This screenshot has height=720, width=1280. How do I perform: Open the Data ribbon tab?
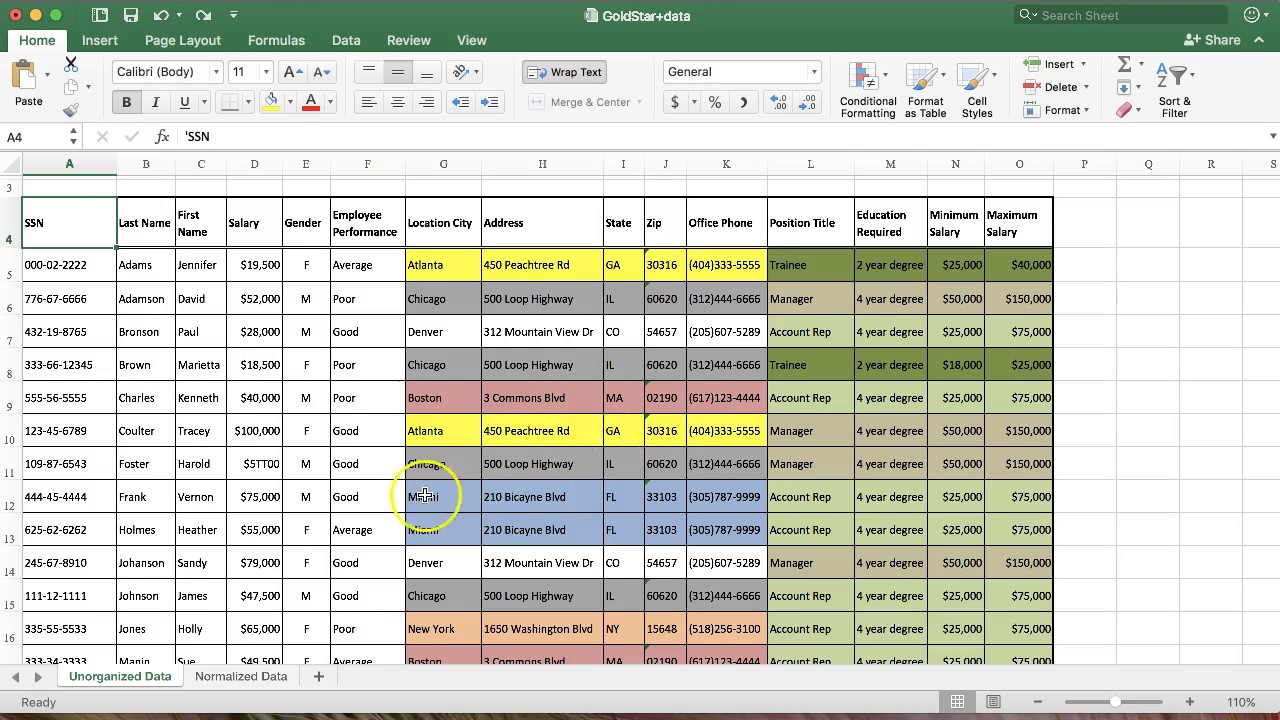(346, 40)
